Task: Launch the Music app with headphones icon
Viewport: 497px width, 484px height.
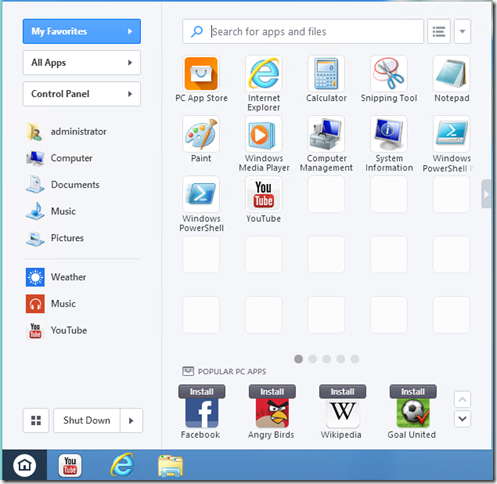Action: pos(51,304)
